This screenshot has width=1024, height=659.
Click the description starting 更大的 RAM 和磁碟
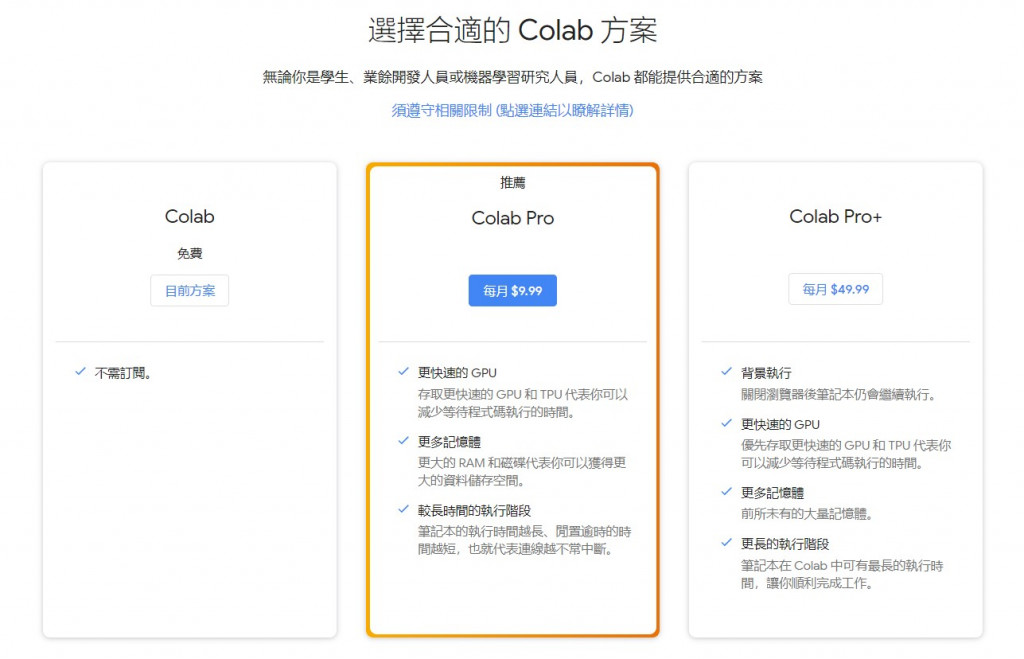[522, 472]
